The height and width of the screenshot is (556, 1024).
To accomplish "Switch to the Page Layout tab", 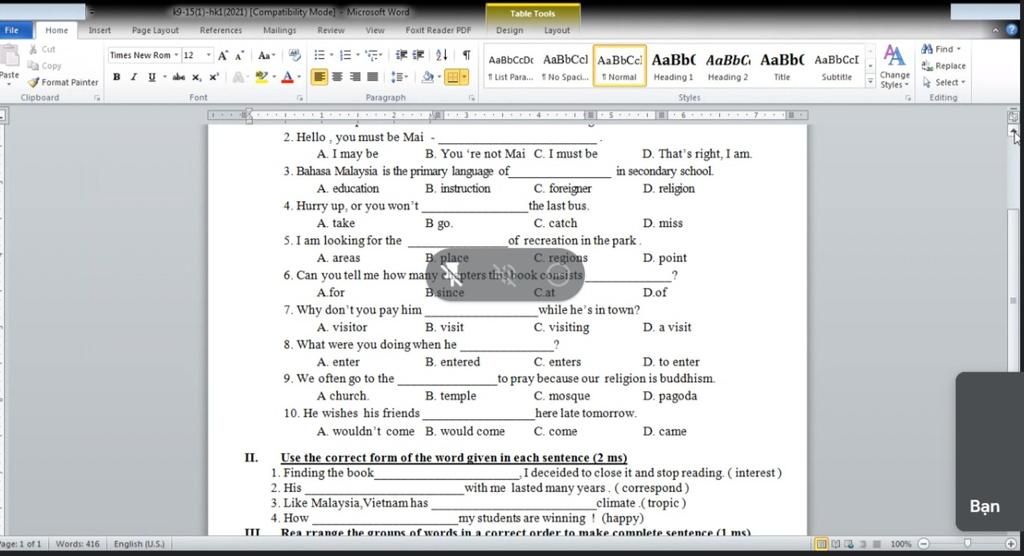I will pos(155,30).
